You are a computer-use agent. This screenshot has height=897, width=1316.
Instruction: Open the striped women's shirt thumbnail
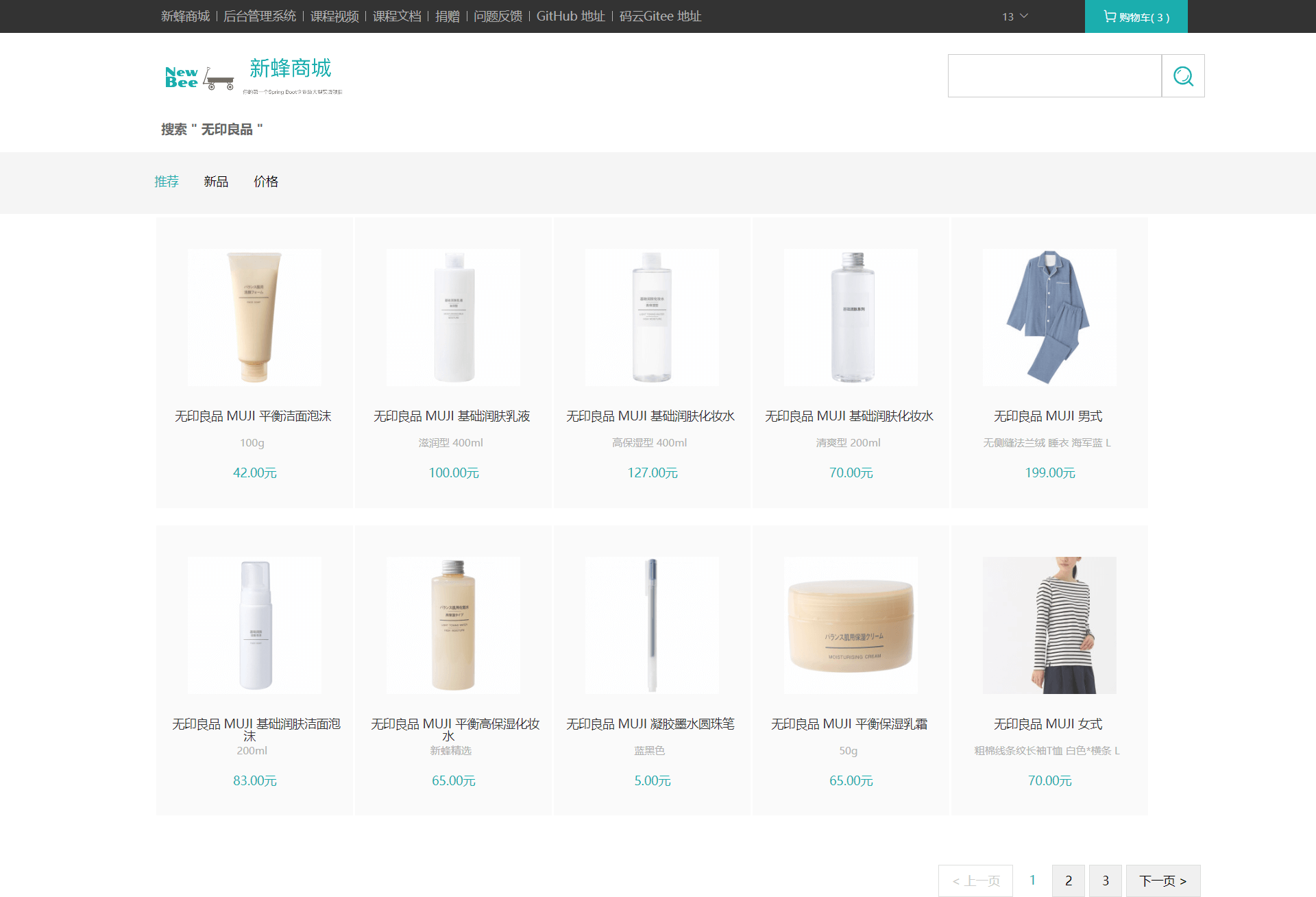pos(1049,625)
